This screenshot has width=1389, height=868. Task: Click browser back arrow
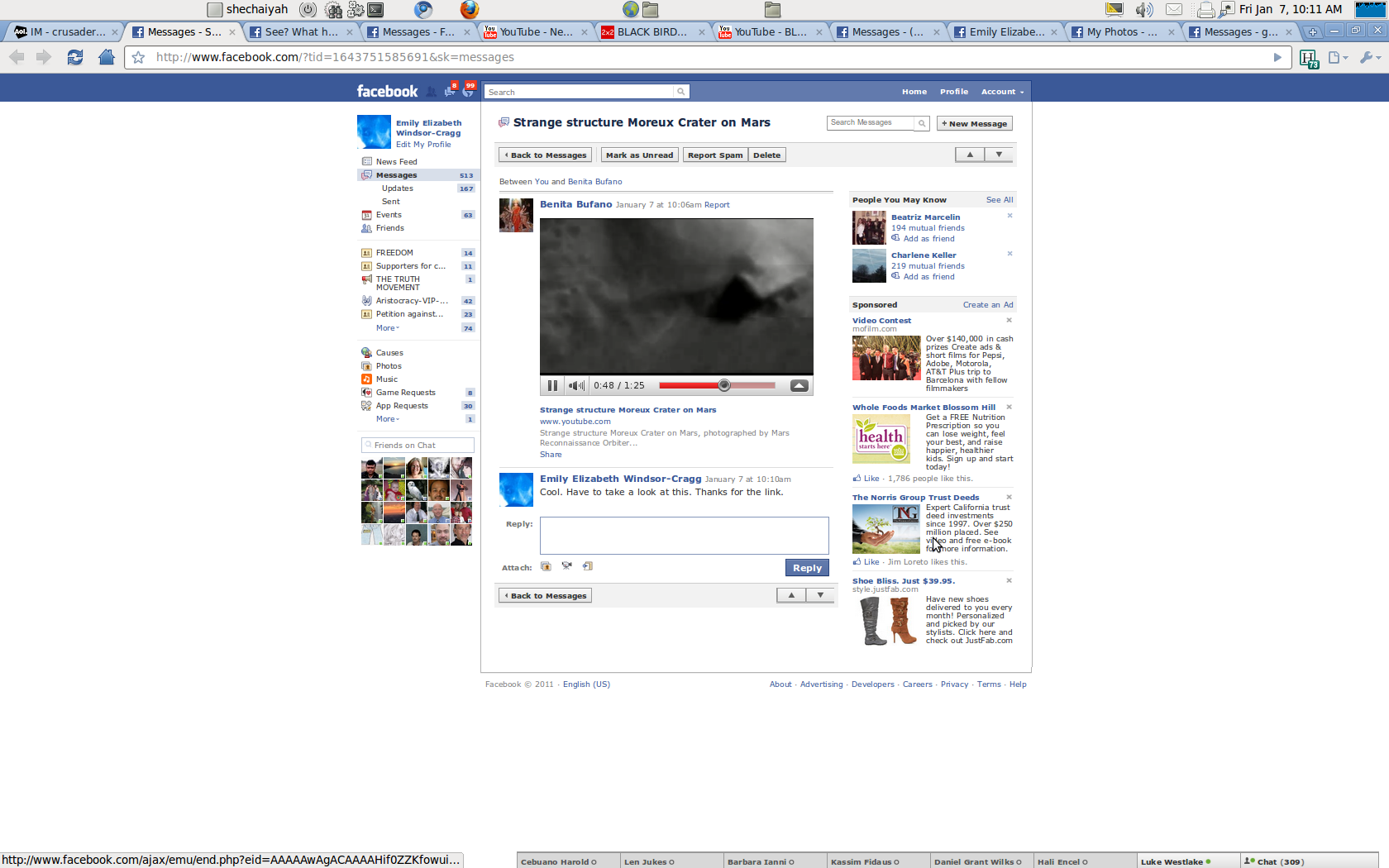click(17, 57)
